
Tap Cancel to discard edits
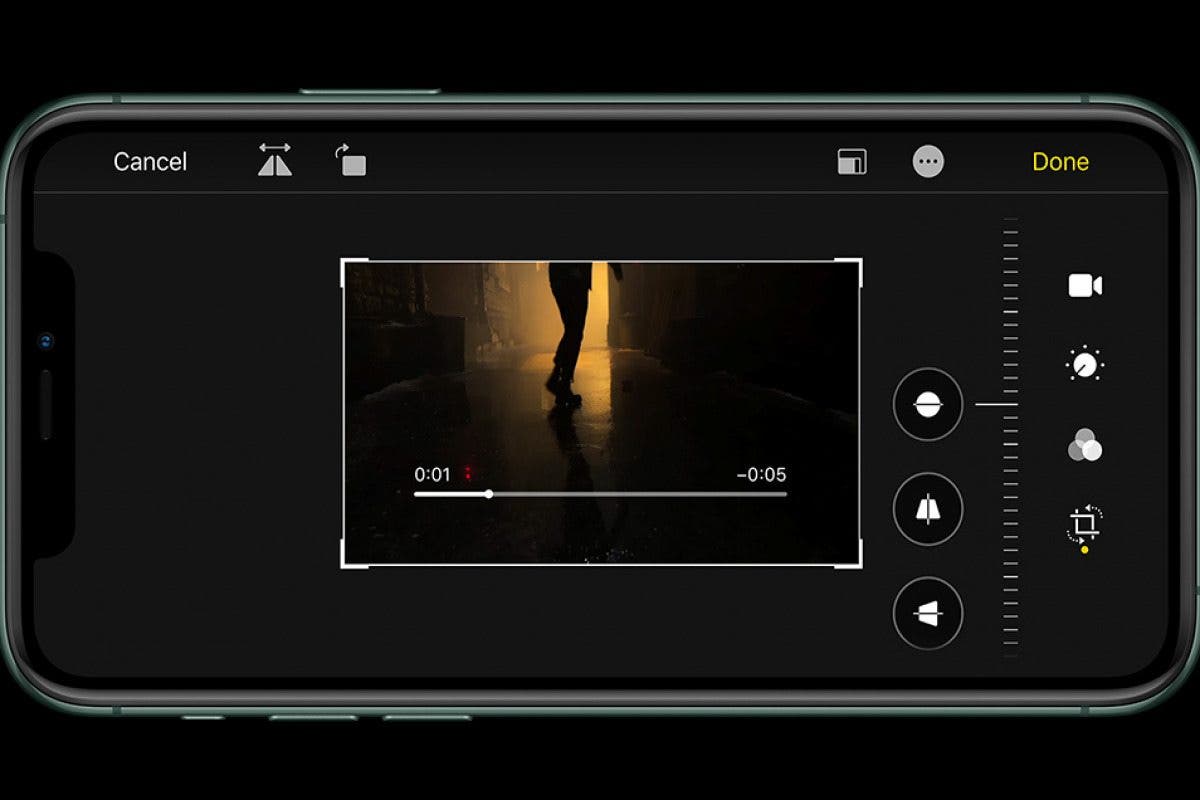151,161
